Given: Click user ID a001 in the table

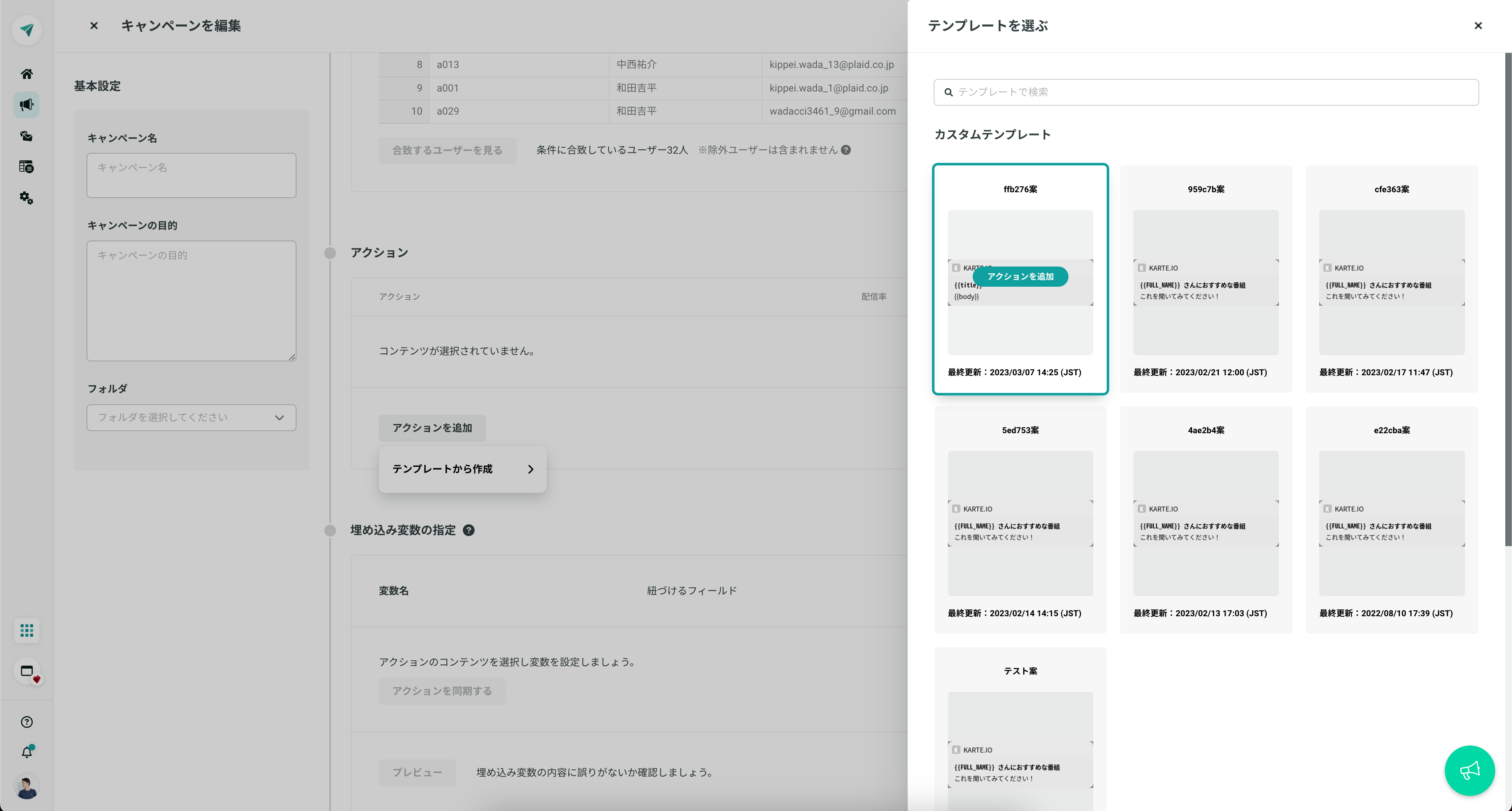Looking at the screenshot, I should pyautogui.click(x=447, y=88).
